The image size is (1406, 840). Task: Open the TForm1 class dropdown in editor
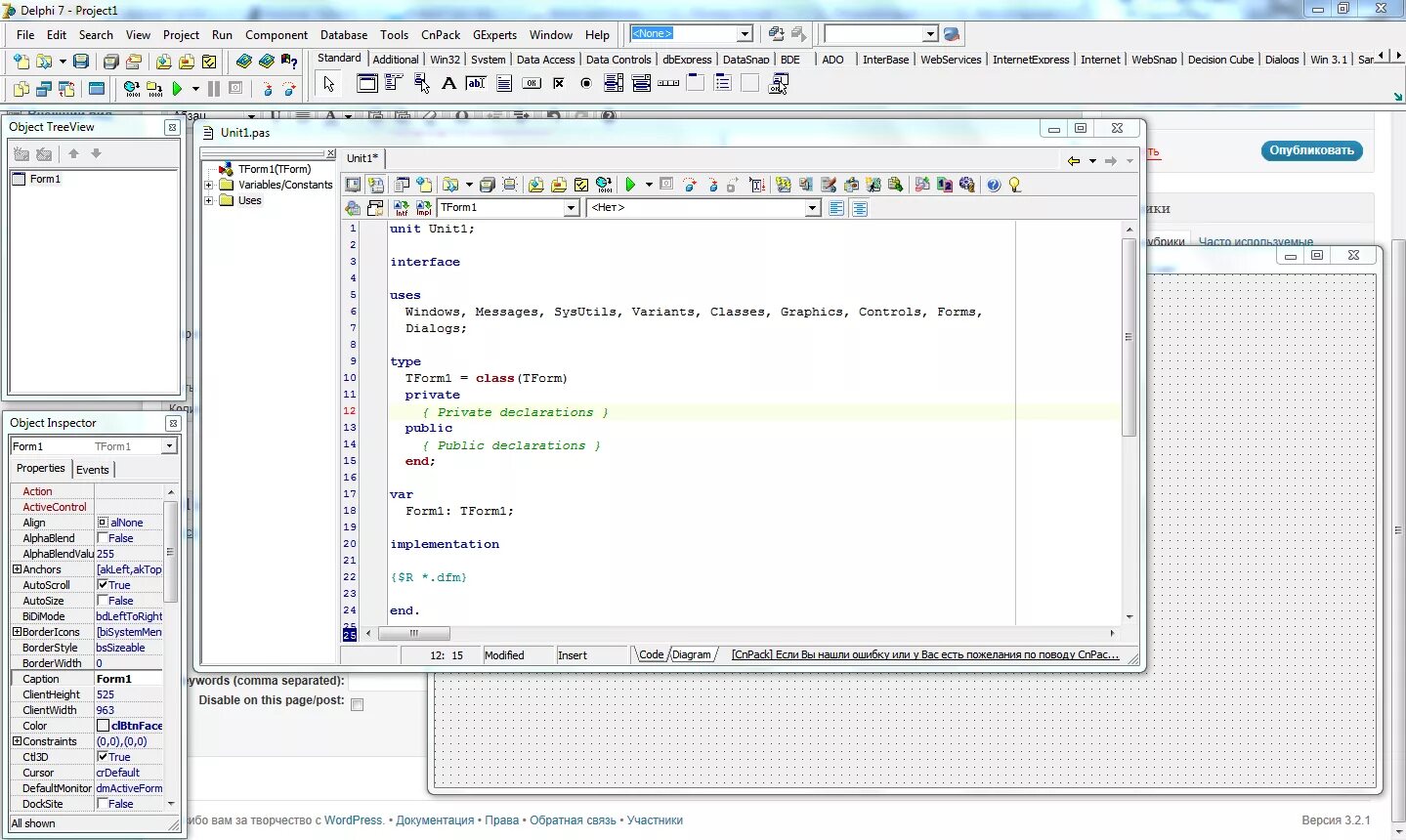click(572, 208)
